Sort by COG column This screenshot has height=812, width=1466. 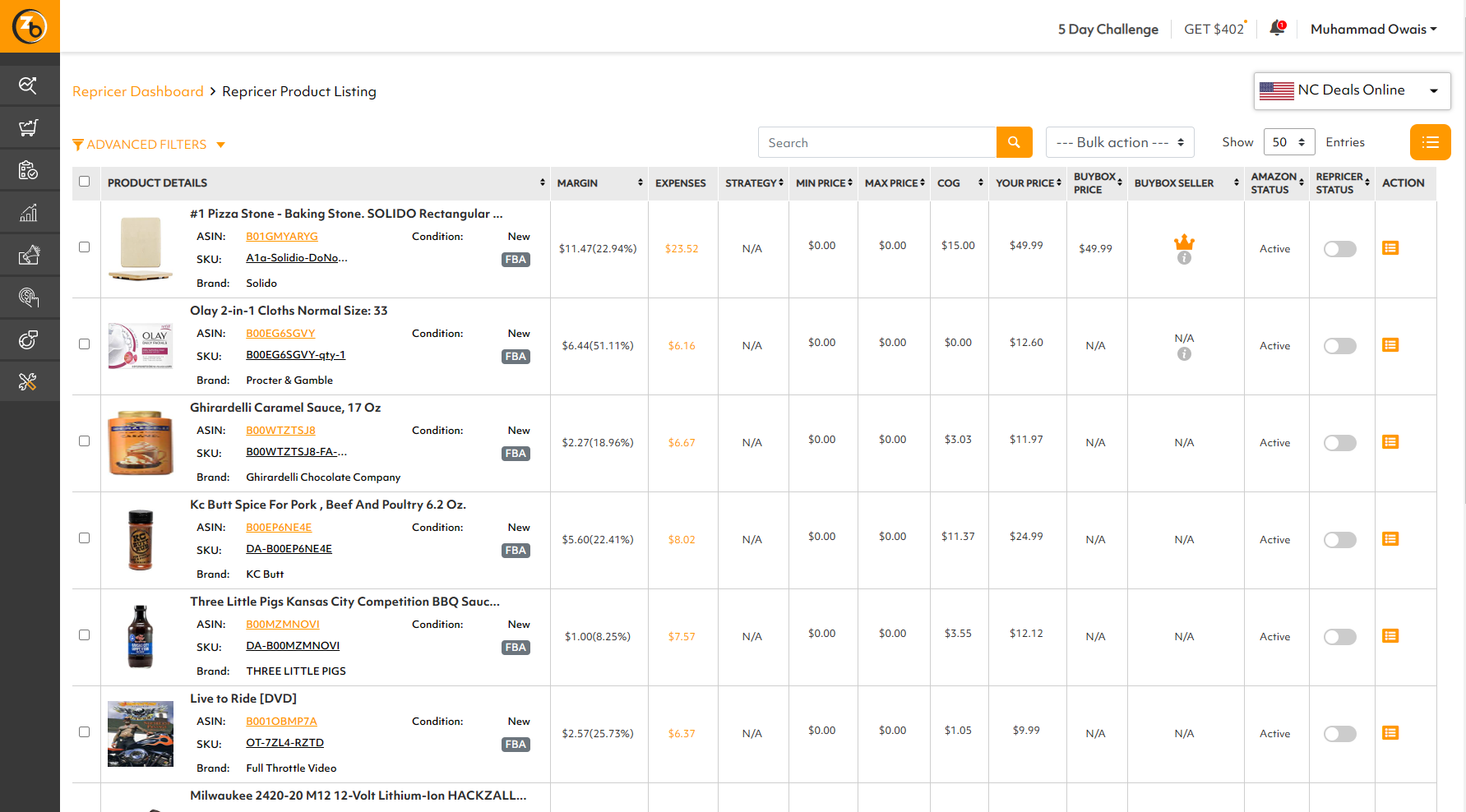981,182
